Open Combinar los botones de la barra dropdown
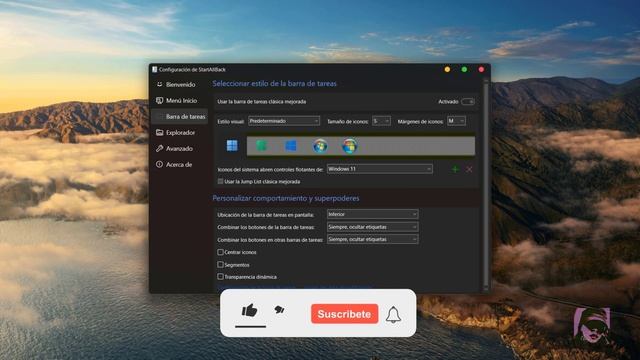640x360 pixels. [372, 227]
